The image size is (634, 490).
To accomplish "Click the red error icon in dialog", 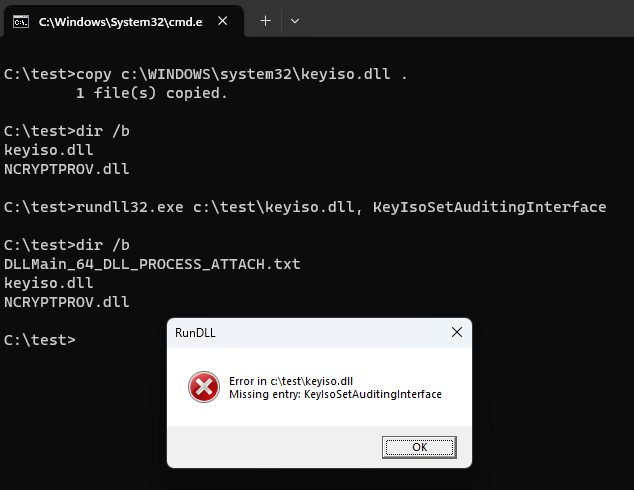I will coord(204,387).
